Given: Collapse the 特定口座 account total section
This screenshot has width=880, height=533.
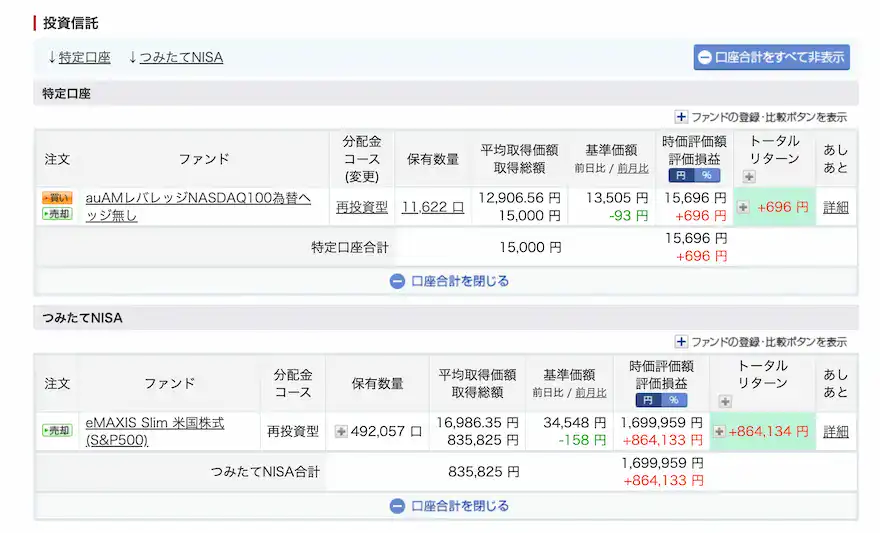Looking at the screenshot, I should pos(449,281).
